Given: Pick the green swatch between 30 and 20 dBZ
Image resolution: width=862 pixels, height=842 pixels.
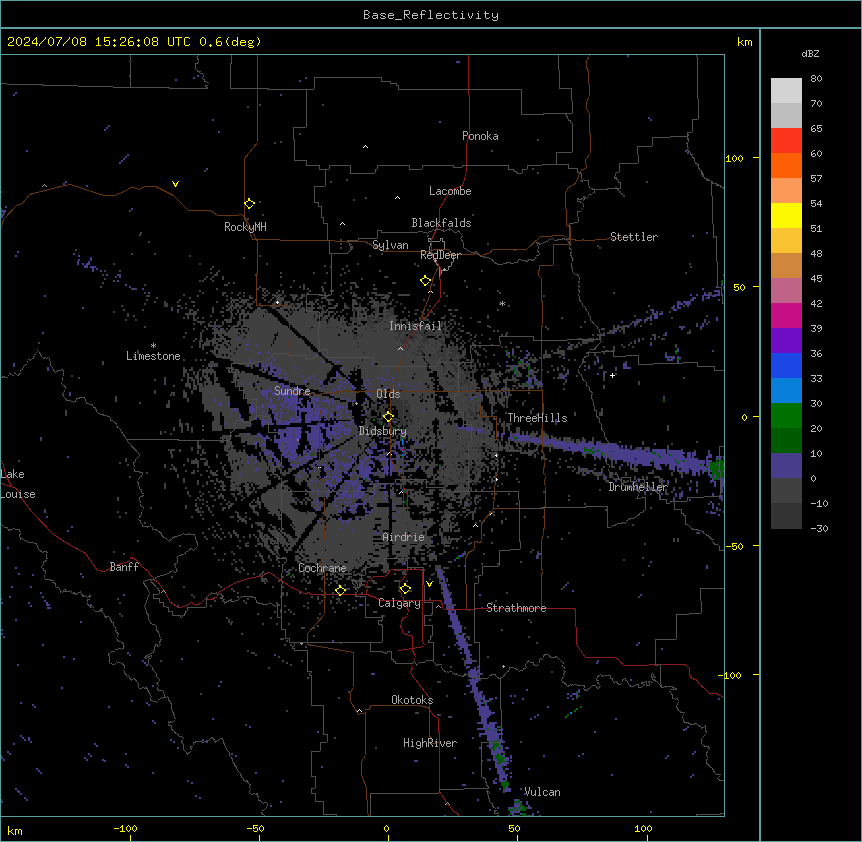Looking at the screenshot, I should tap(786, 416).
